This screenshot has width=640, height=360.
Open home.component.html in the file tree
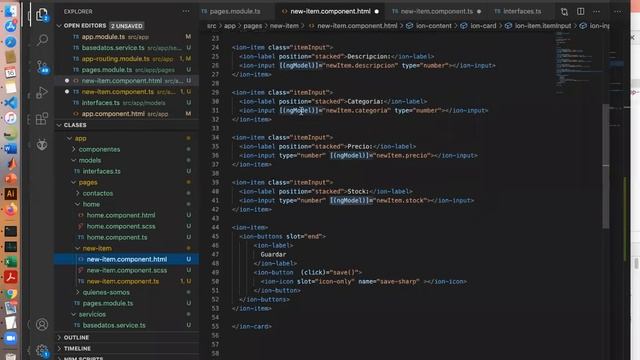click(x=127, y=215)
